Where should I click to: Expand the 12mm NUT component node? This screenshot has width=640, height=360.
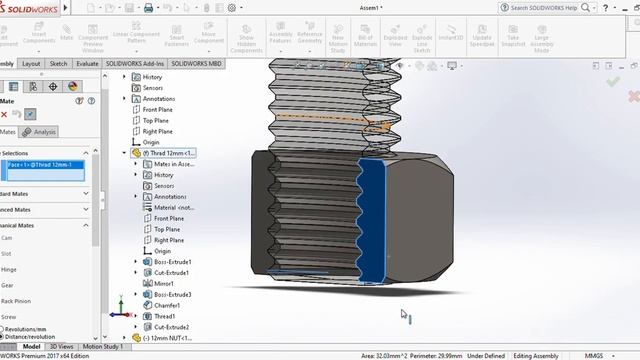click(x=124, y=338)
